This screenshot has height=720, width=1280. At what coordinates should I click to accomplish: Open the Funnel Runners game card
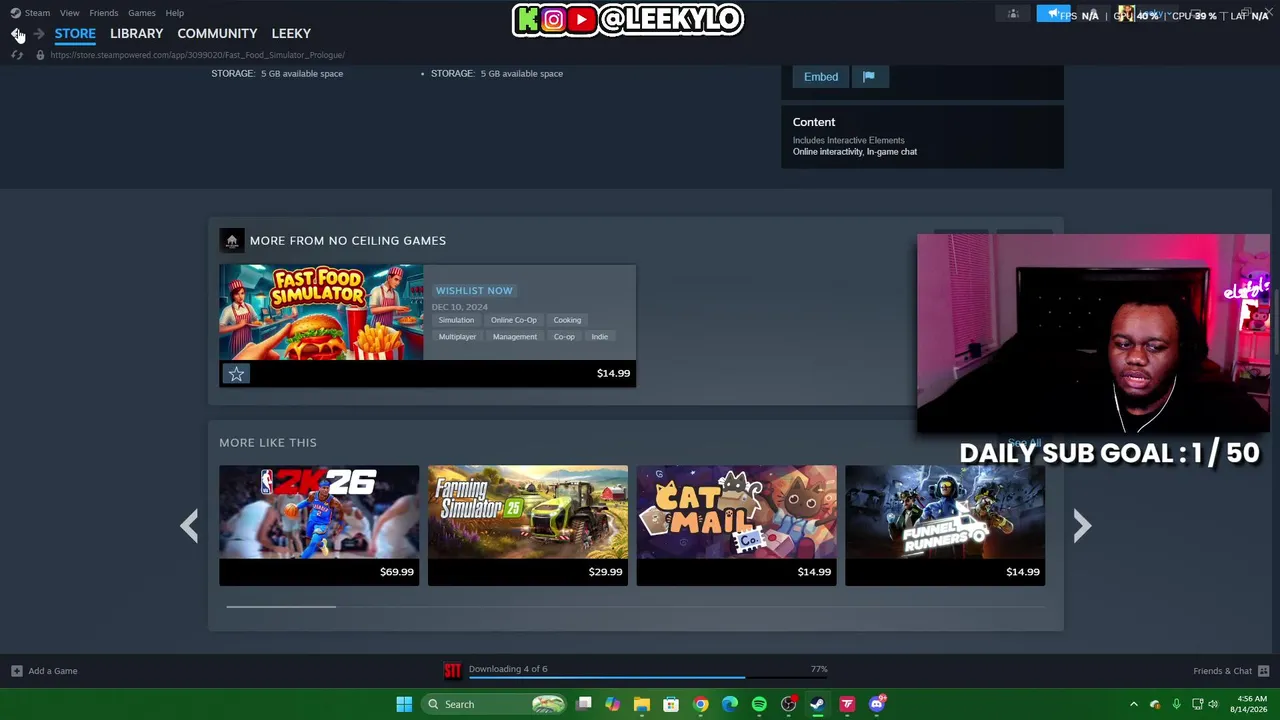(x=945, y=525)
